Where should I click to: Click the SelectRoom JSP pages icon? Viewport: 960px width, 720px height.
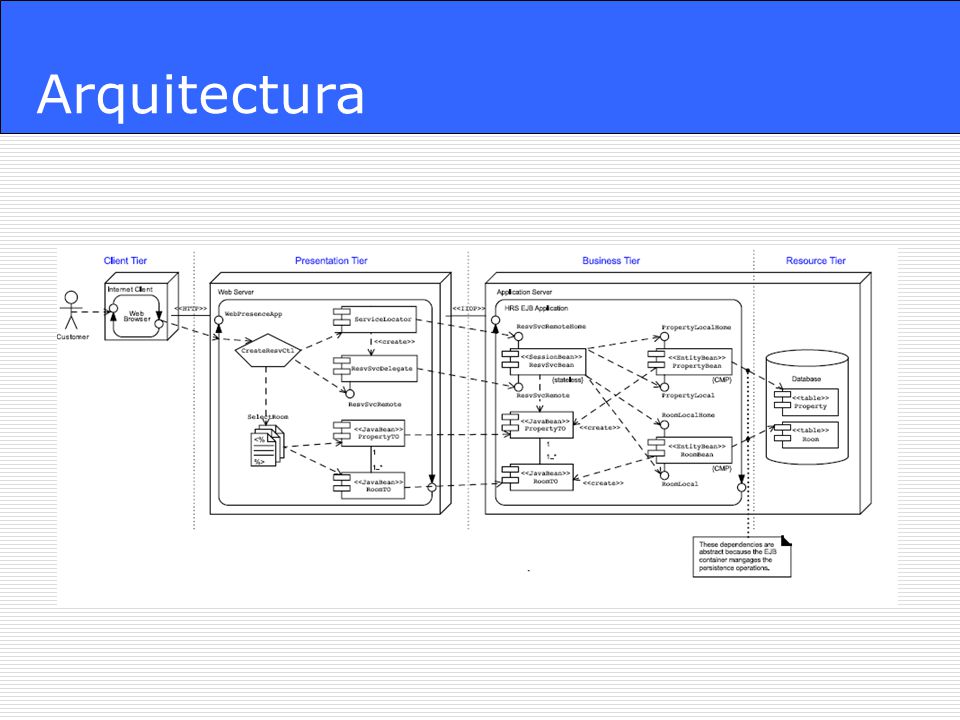(268, 446)
